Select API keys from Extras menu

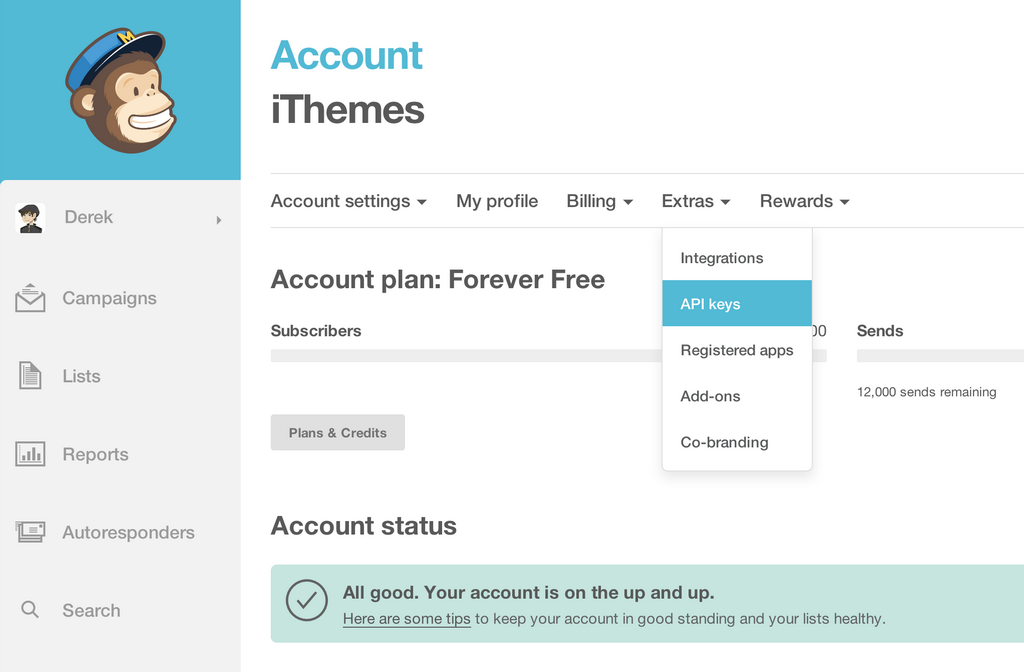737,304
